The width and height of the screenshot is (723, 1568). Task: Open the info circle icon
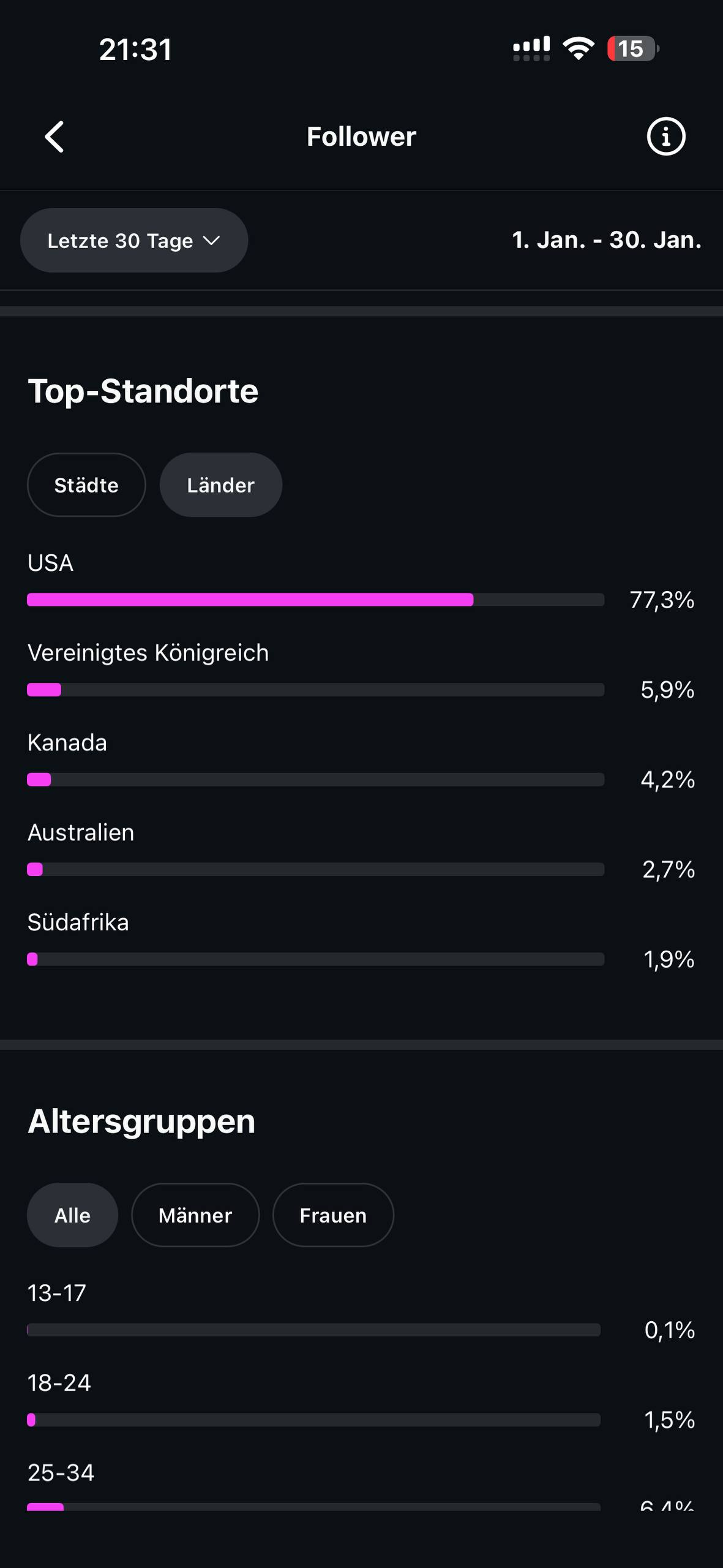click(x=665, y=136)
